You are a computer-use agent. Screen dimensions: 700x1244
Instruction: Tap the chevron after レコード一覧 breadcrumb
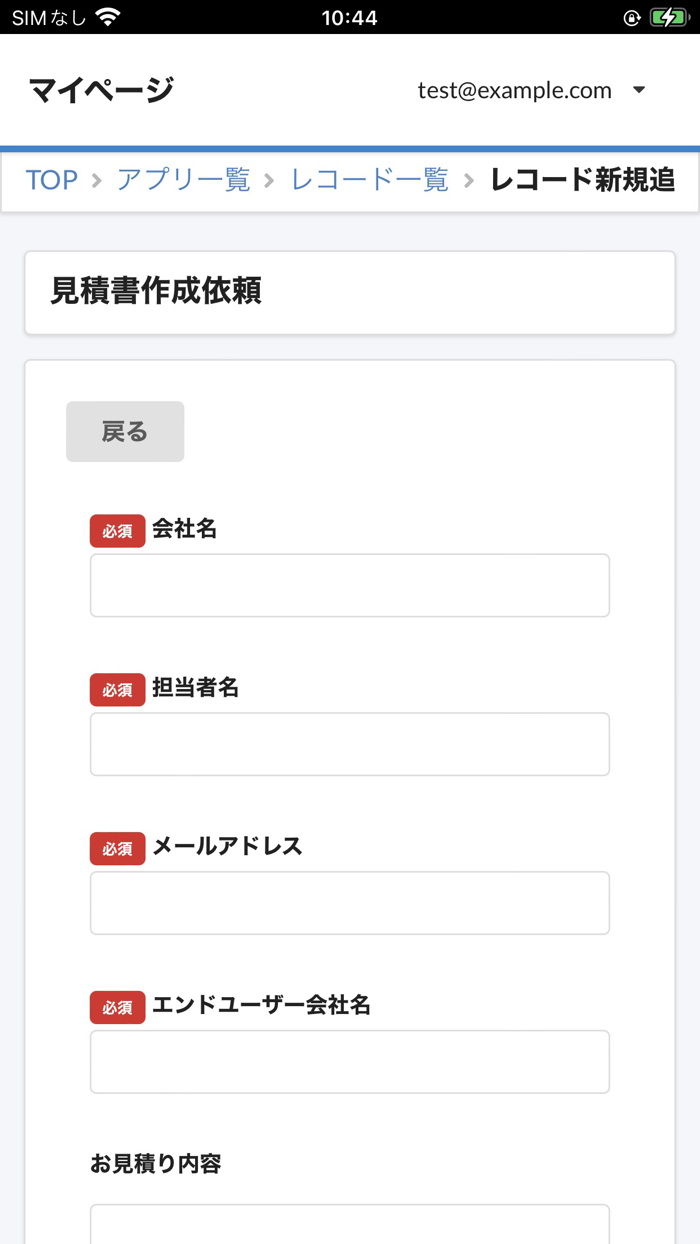click(469, 181)
